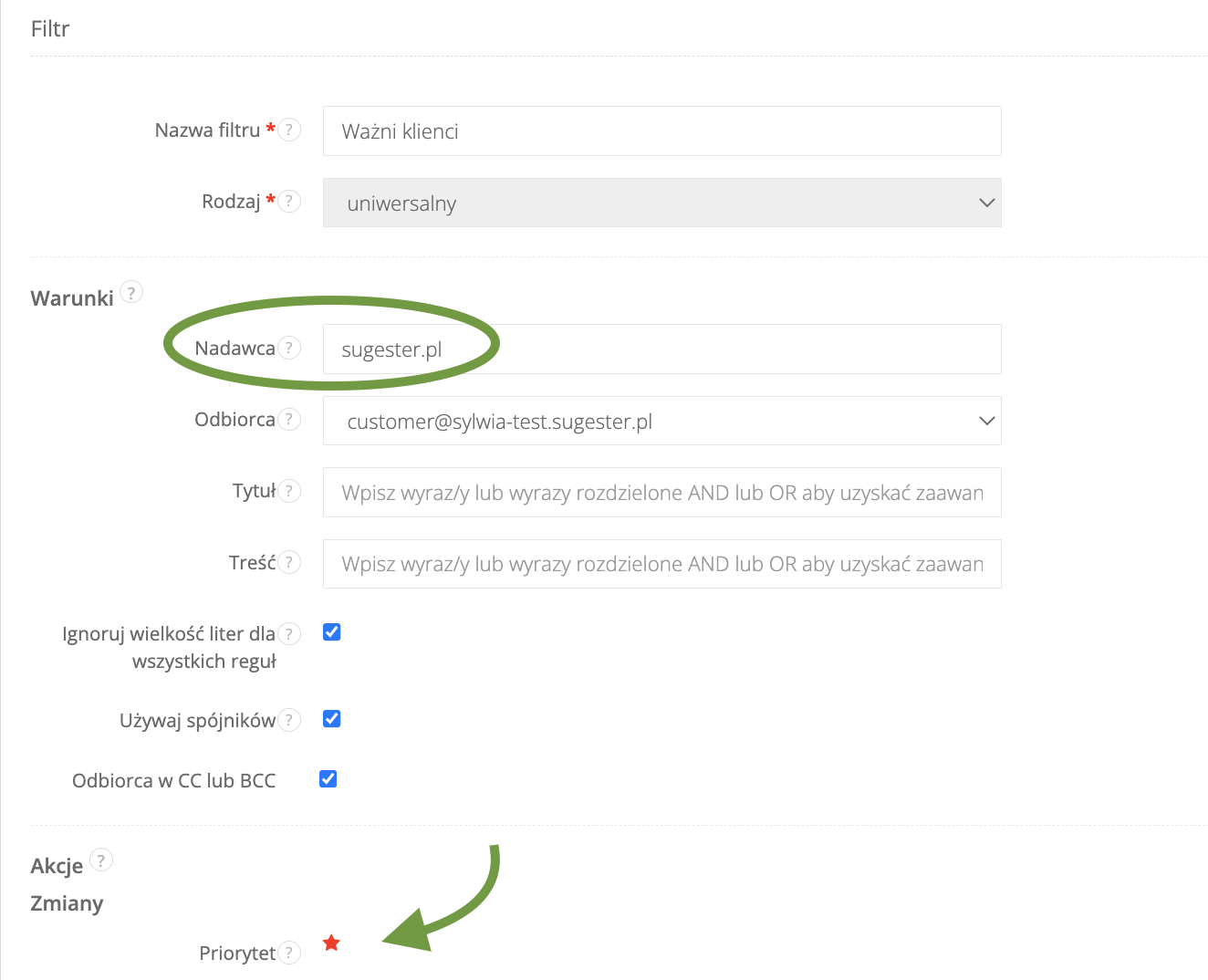Open help icon next to Rodzaj
This screenshot has width=1208, height=980.
(289, 201)
